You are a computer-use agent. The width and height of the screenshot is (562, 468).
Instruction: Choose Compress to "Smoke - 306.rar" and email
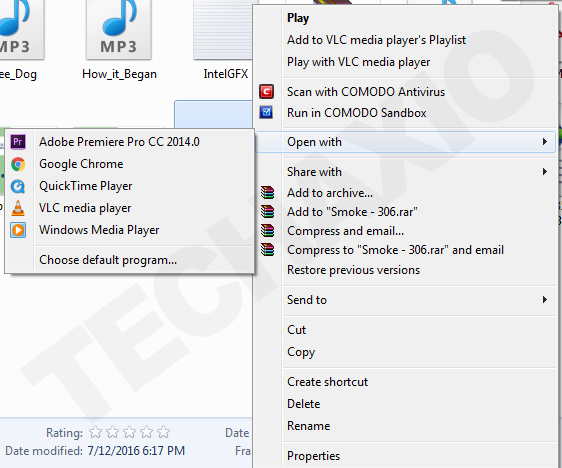coord(405,250)
